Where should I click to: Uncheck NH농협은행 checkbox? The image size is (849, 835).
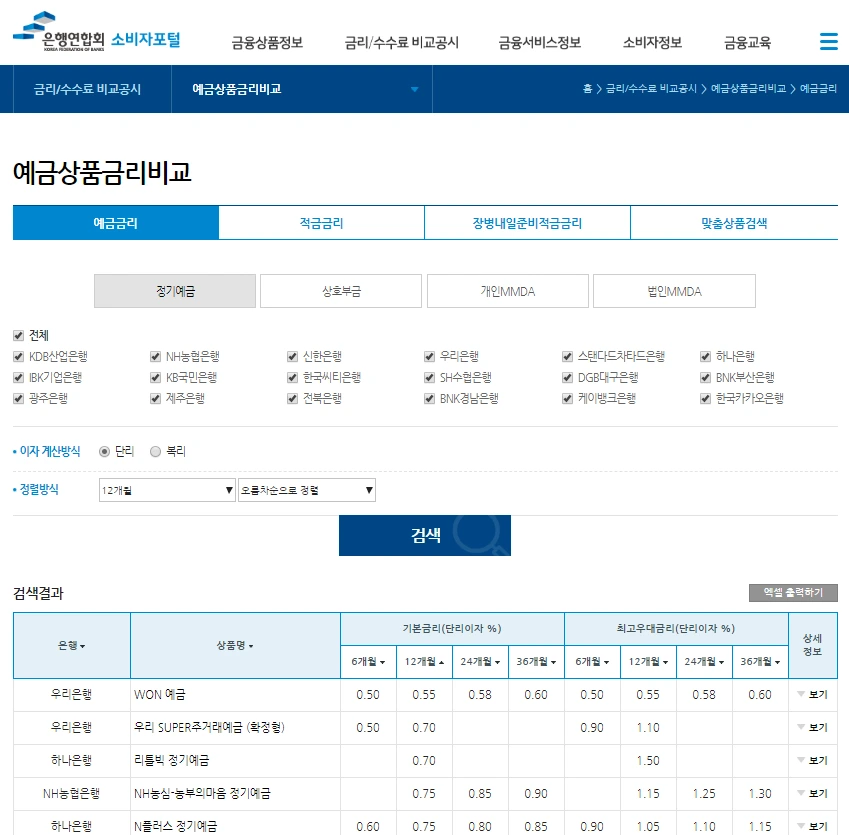click(155, 356)
